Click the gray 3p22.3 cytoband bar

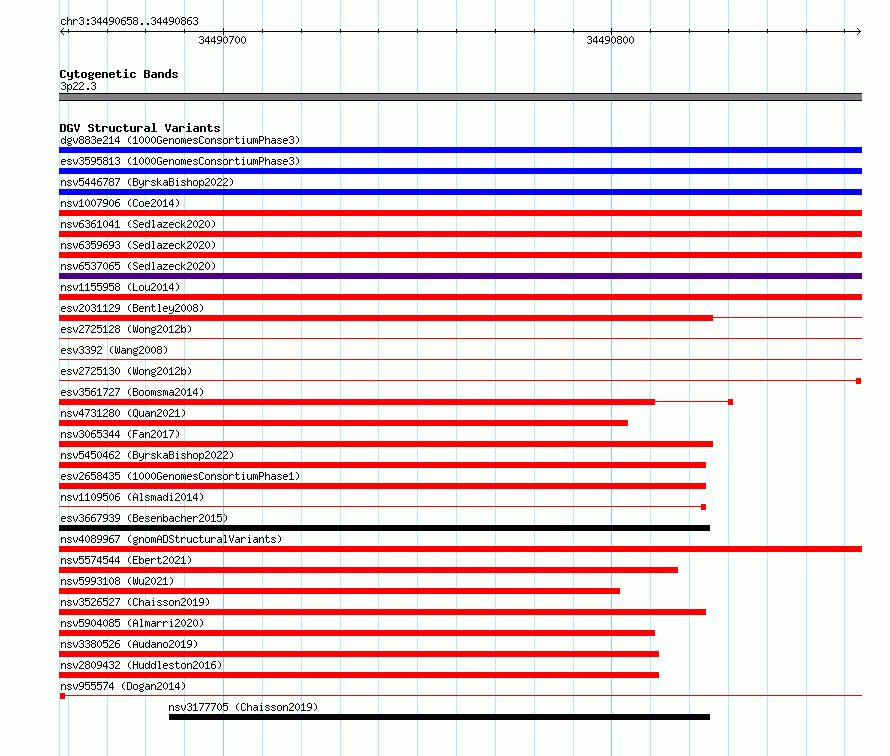click(x=460, y=97)
